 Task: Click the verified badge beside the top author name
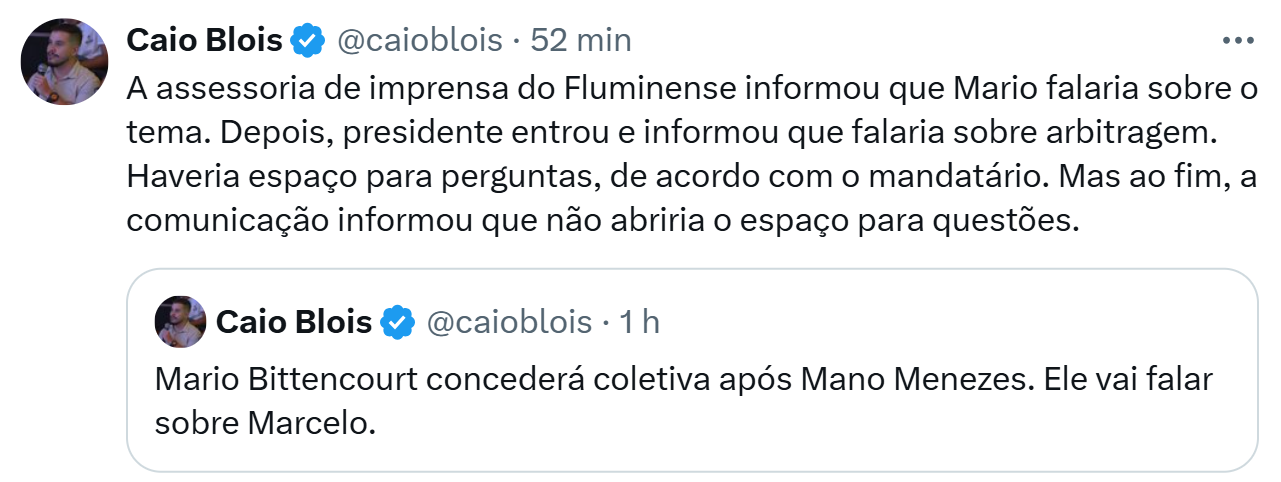point(307,40)
